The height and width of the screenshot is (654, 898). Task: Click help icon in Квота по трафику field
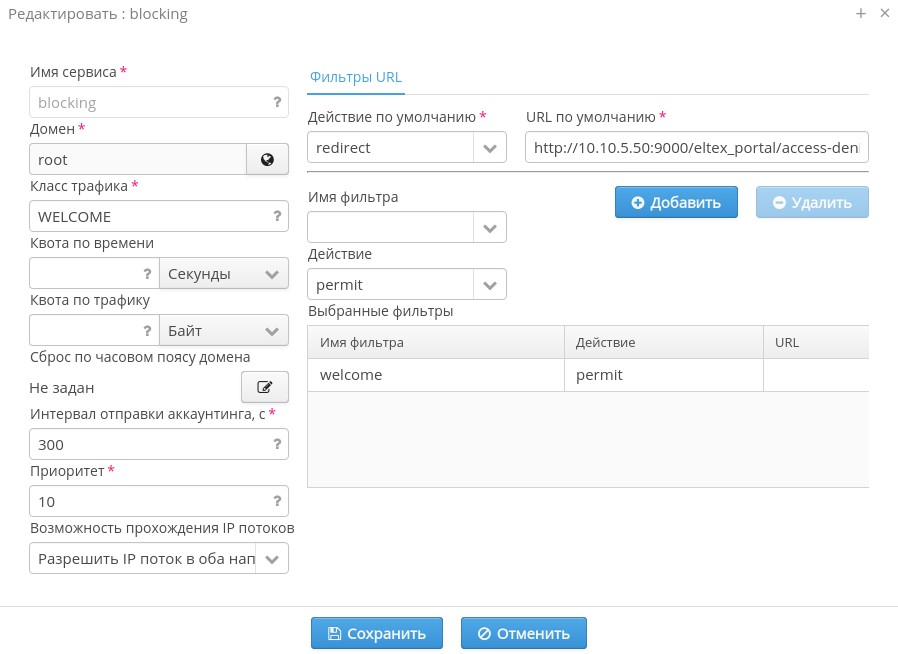tap(147, 330)
